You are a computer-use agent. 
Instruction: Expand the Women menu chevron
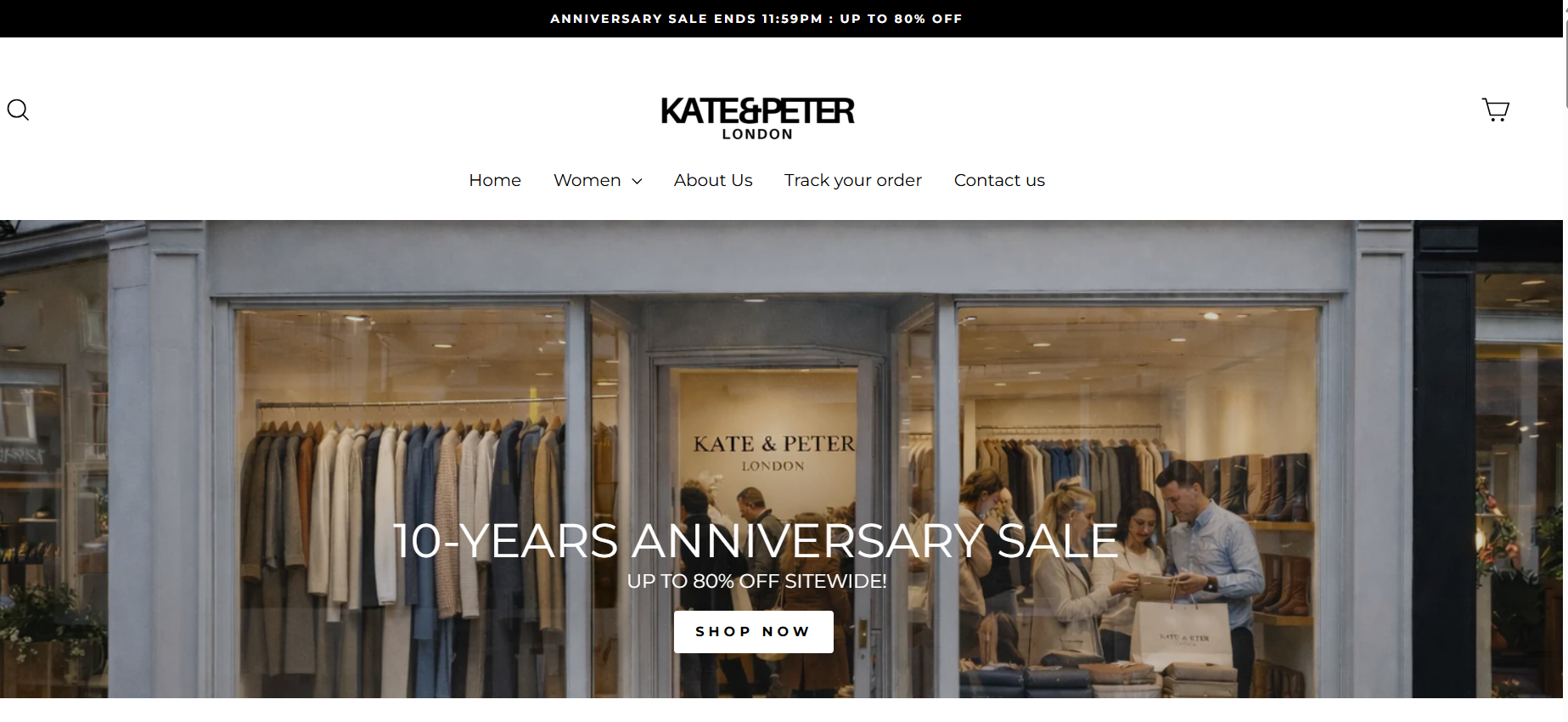coord(637,181)
